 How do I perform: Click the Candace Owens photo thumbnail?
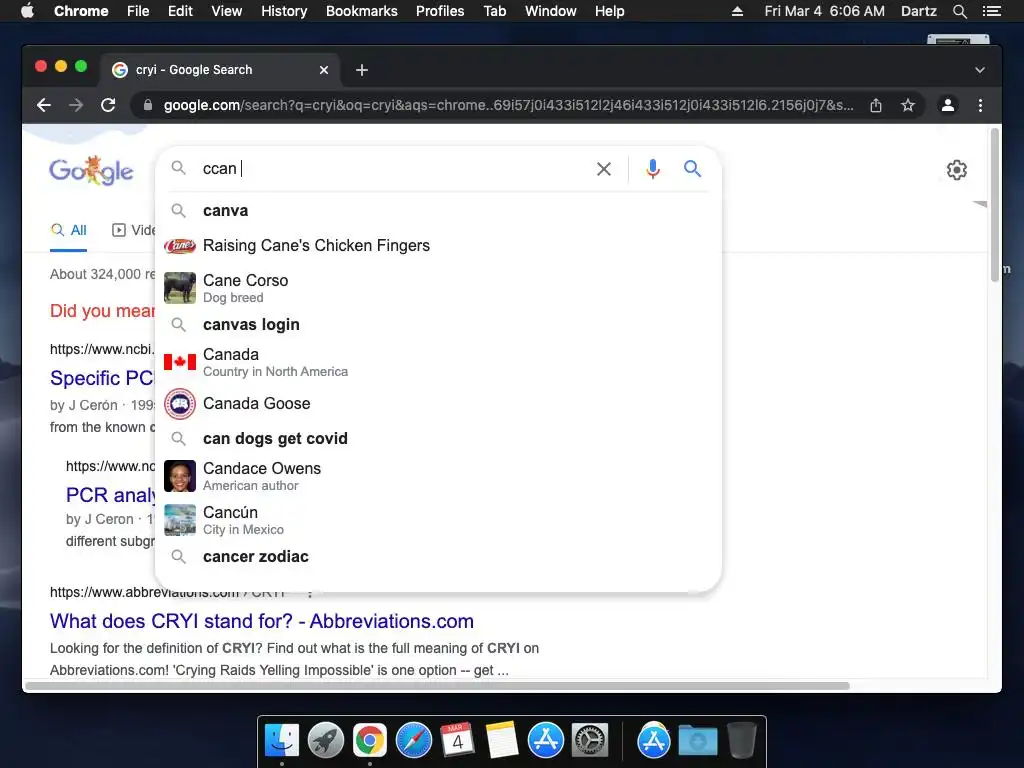[180, 476]
